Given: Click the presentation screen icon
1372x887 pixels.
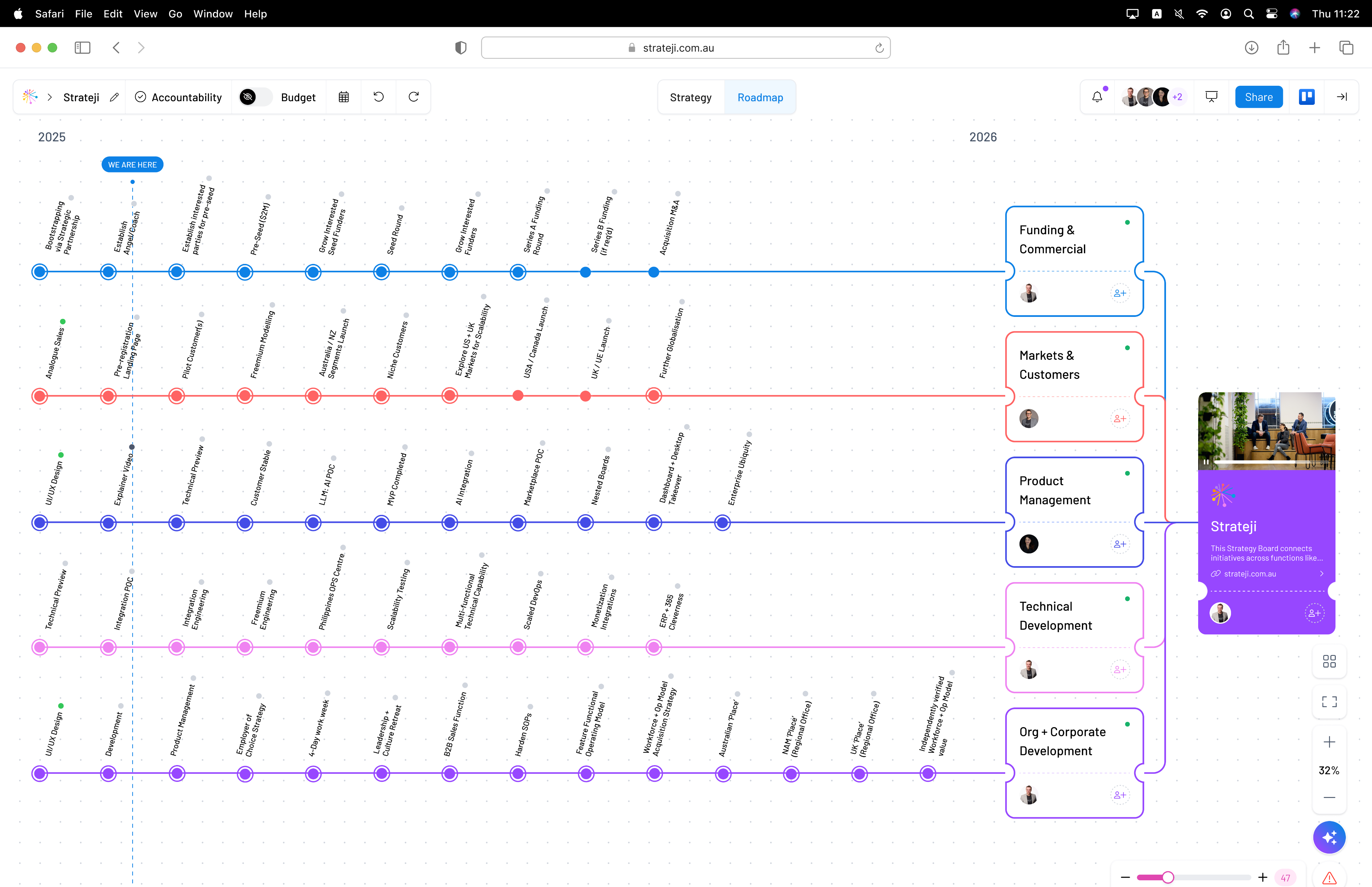Looking at the screenshot, I should pyautogui.click(x=1212, y=97).
